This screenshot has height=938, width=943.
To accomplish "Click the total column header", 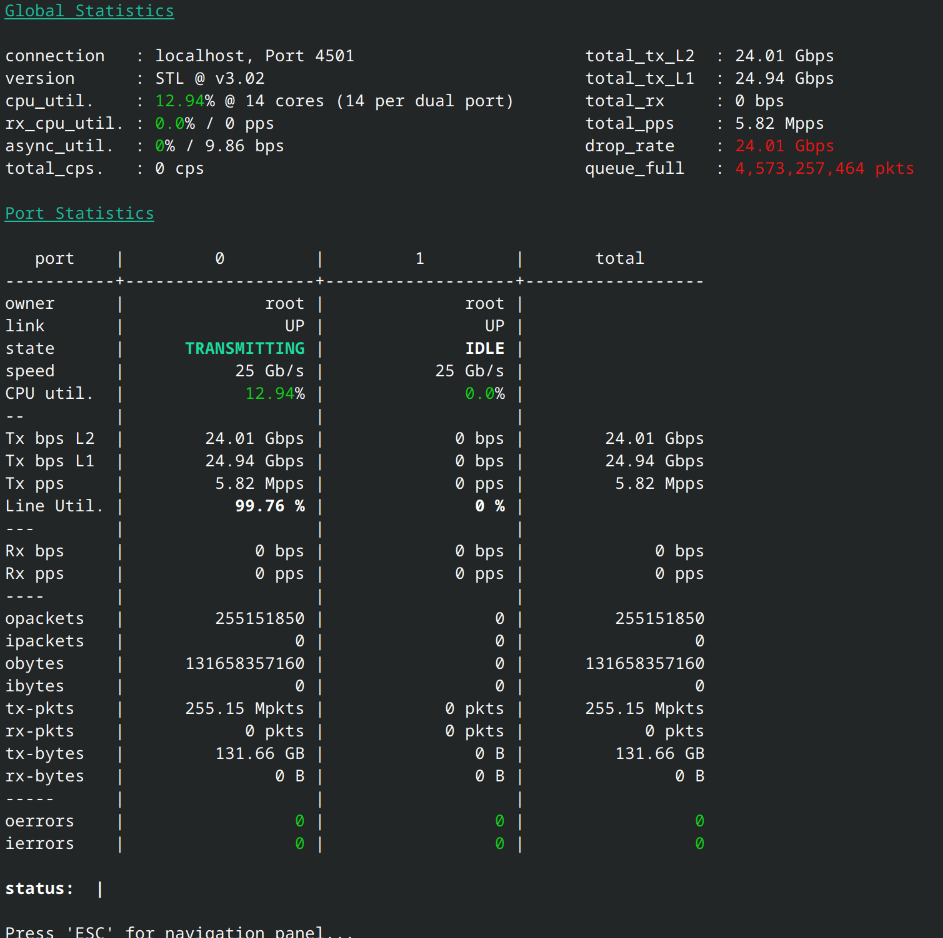I will [x=619, y=259].
